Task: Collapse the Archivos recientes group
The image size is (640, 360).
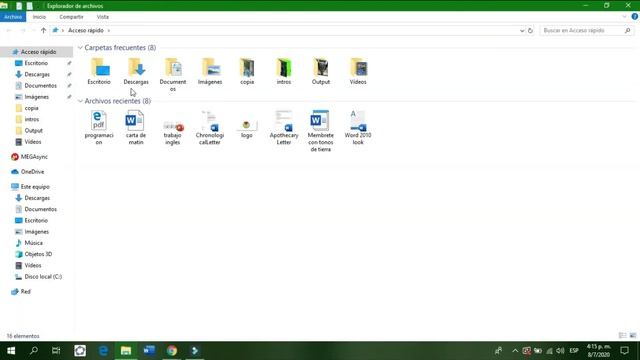Action: 80,101
